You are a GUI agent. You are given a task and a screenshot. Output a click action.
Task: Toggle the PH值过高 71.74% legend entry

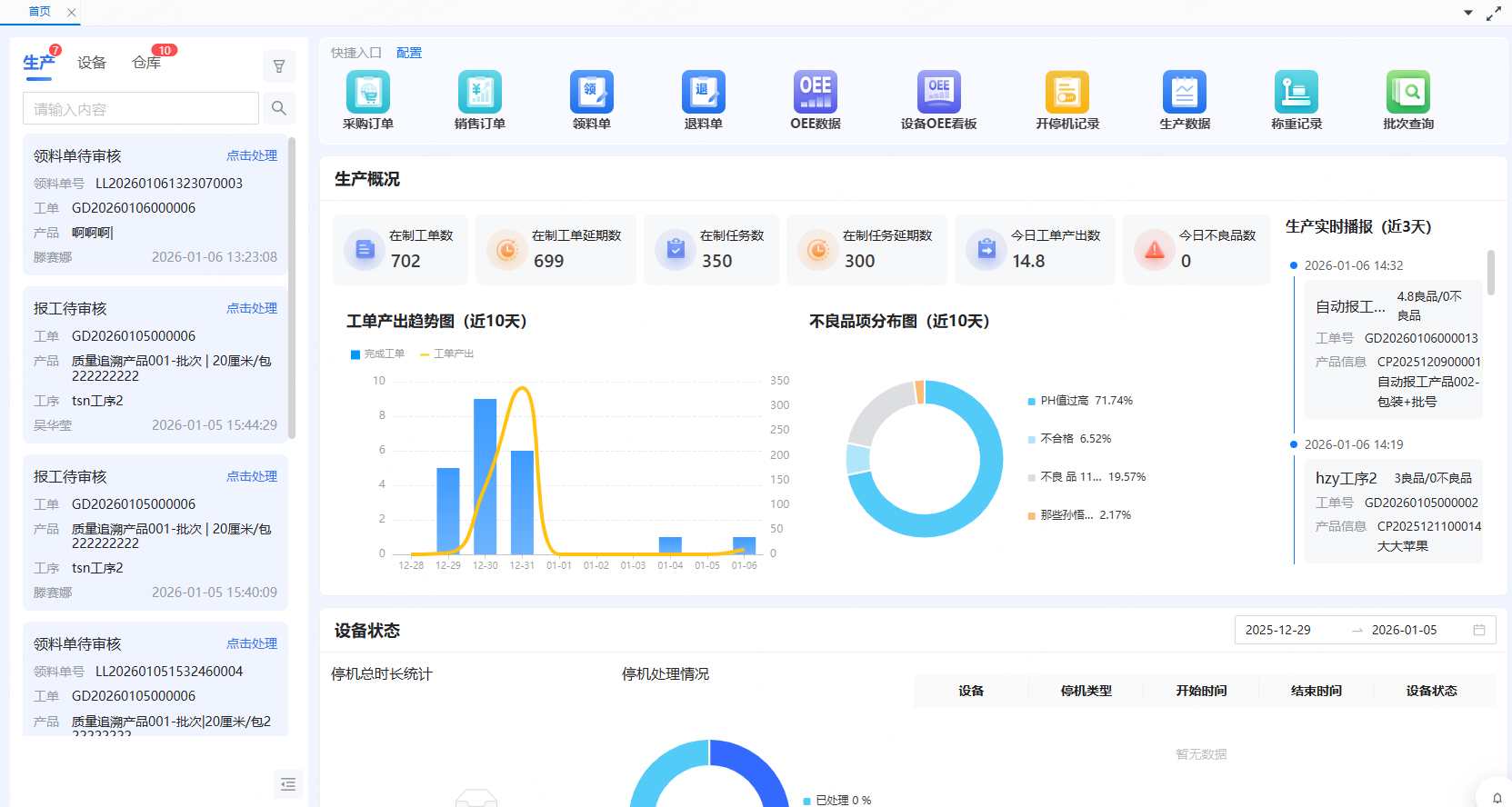1080,401
